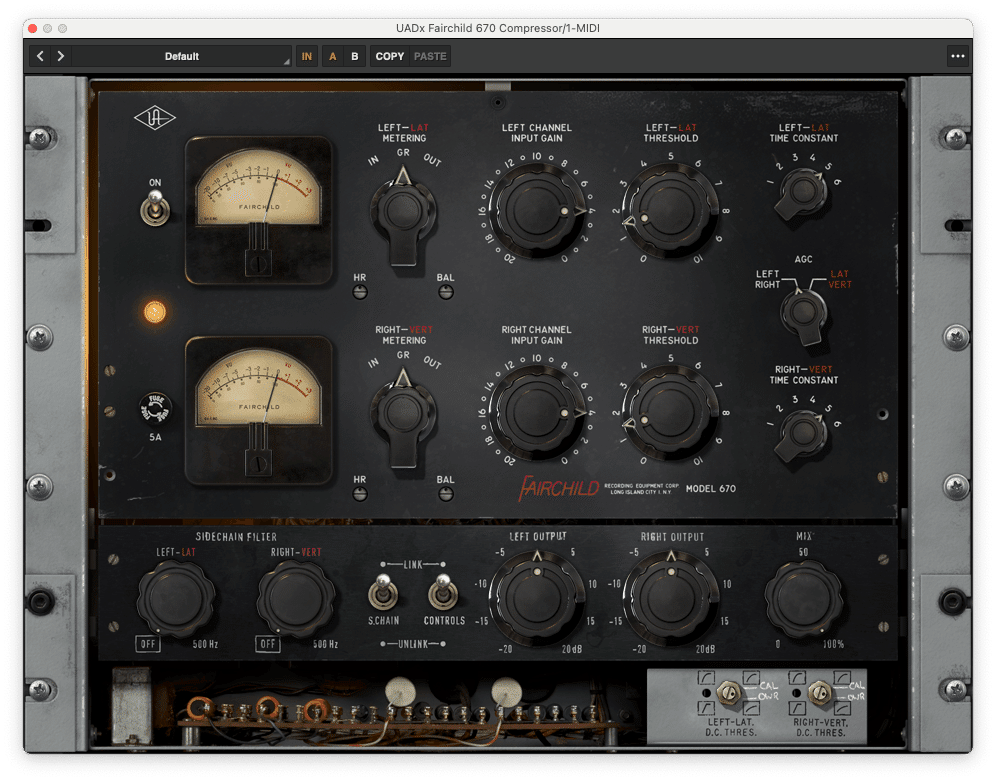Viewport: 996px width, 781px height.
Task: Click the Right Output knob
Action: coord(671,598)
